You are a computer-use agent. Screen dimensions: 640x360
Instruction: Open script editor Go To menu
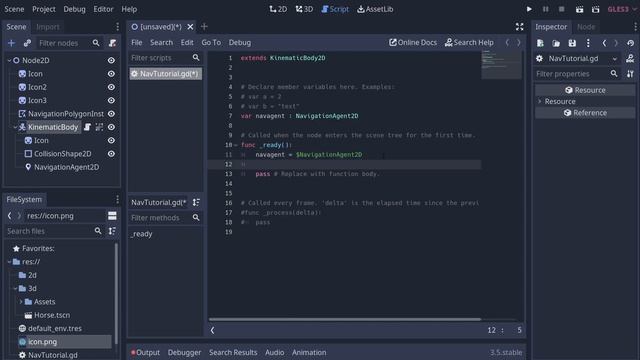pos(211,42)
